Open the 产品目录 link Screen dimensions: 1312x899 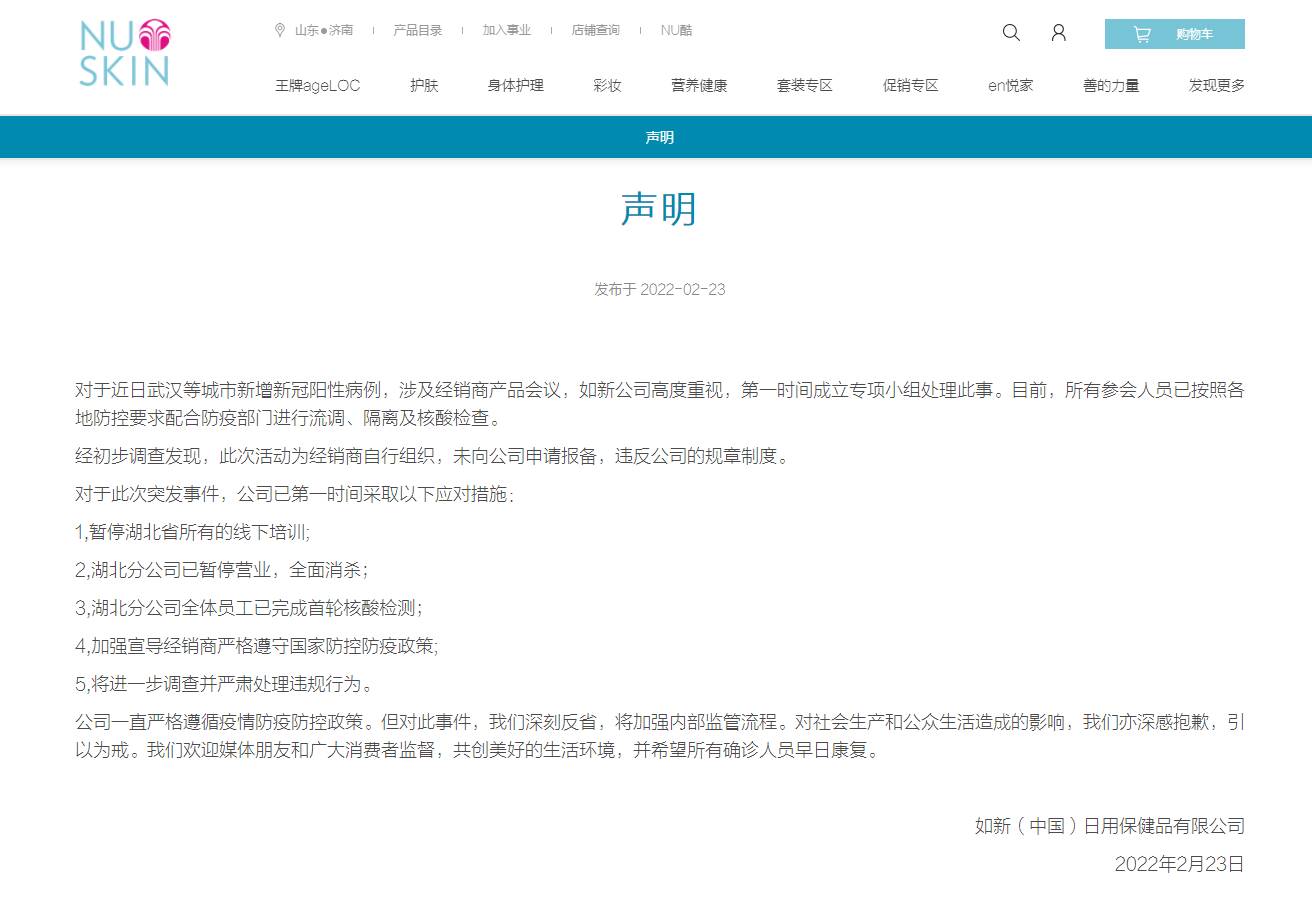pos(417,30)
